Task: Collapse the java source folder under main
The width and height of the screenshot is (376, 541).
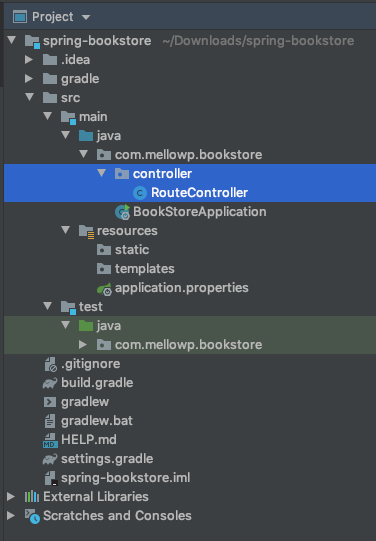Action: (66, 135)
